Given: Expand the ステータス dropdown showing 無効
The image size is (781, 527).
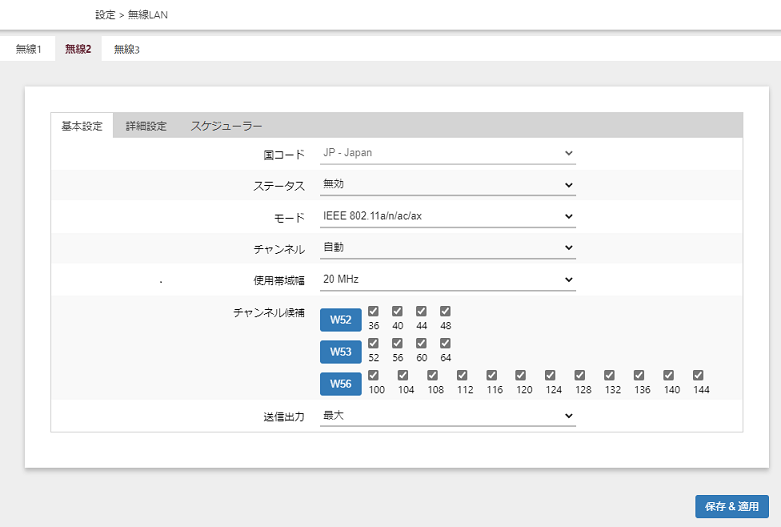Looking at the screenshot, I should (x=448, y=185).
